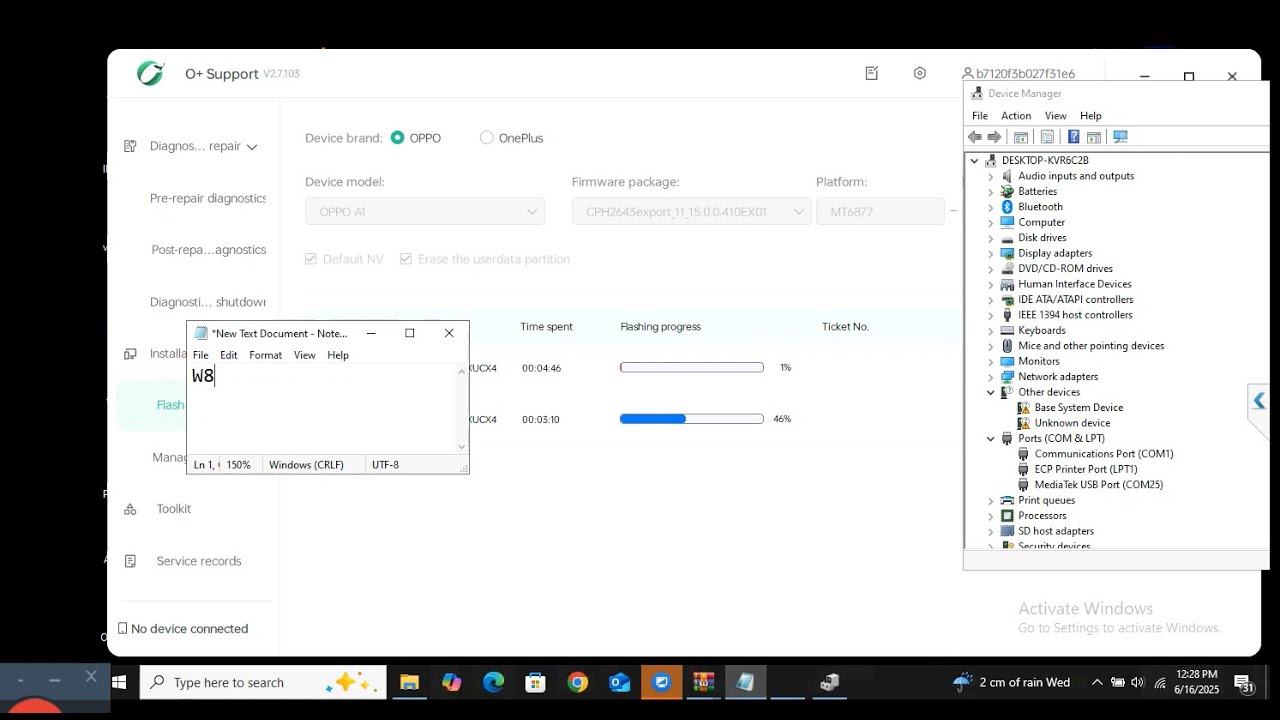The width and height of the screenshot is (1280, 720).
Task: Expand the blue side panel arrow
Action: coord(1259,402)
